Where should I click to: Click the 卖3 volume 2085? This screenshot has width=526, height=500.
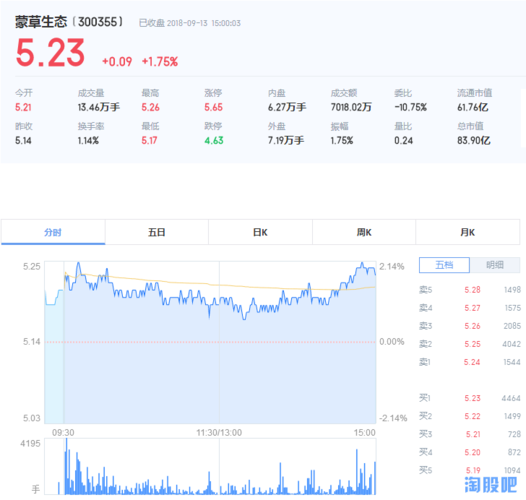[x=512, y=326]
